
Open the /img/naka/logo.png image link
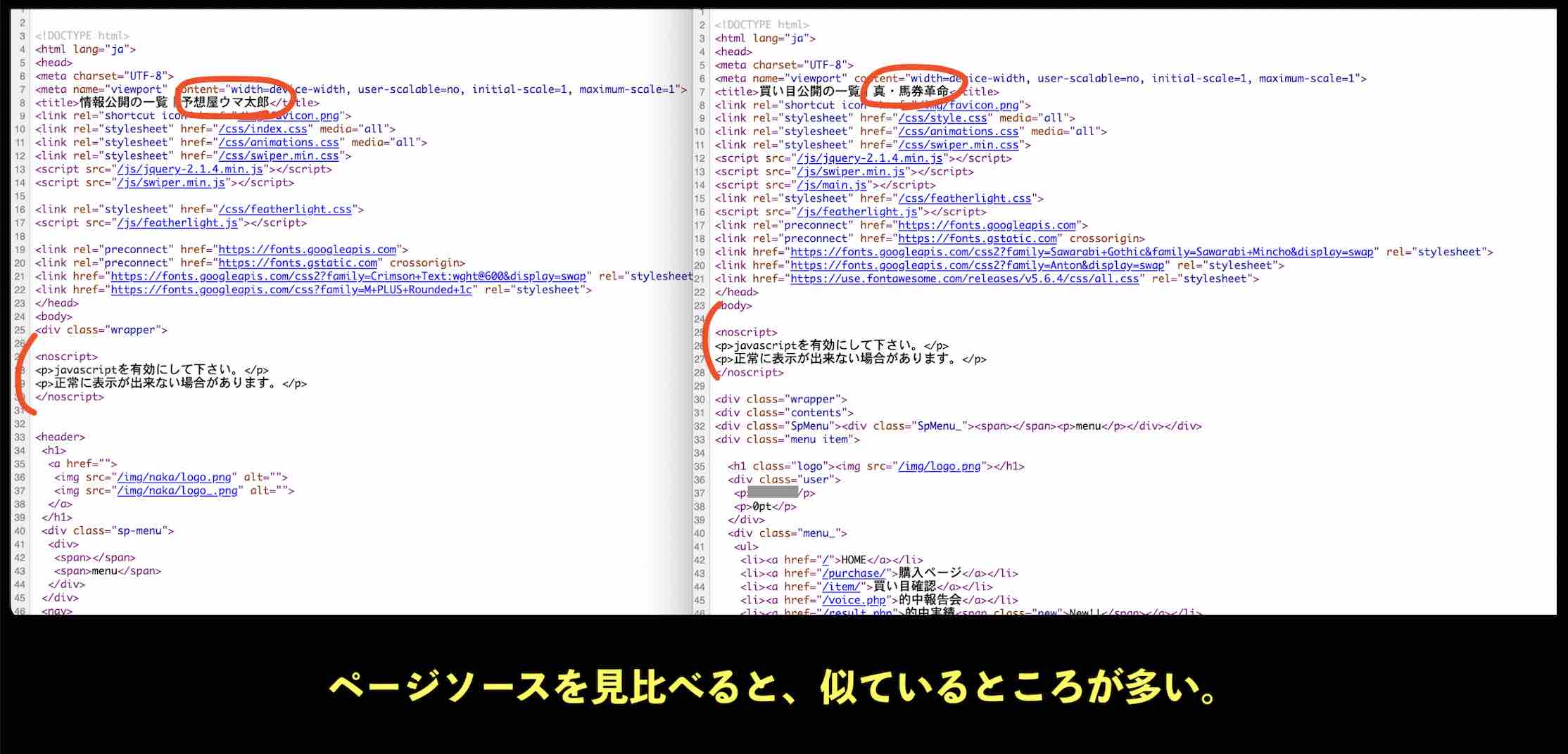(x=175, y=477)
